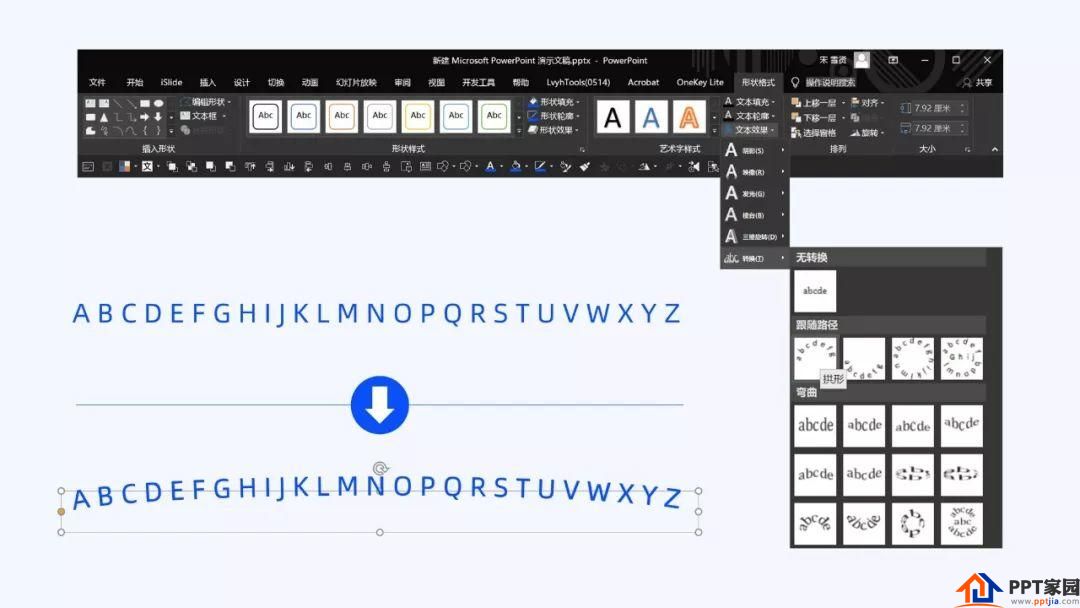Select the oval shape in shapes gallery
The height and width of the screenshot is (608, 1080).
tap(158, 103)
